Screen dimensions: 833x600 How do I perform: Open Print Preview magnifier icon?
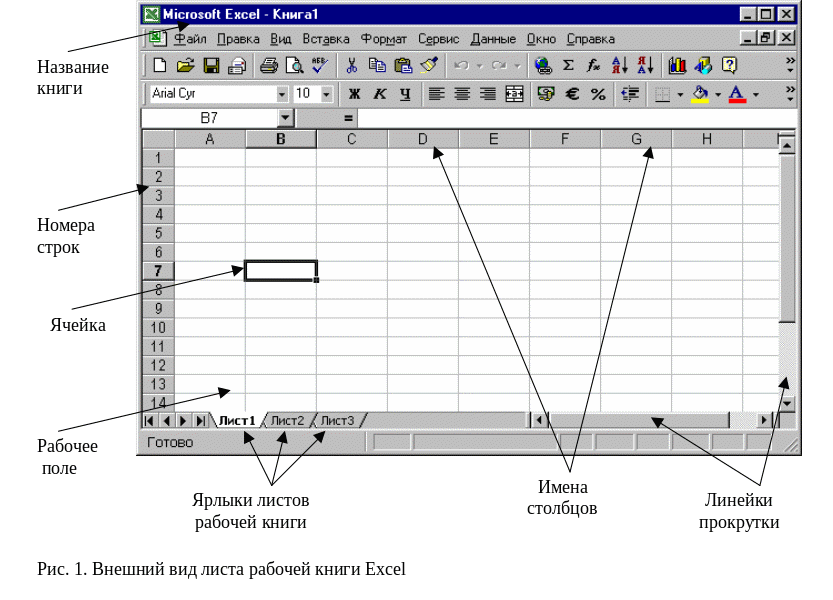(x=294, y=65)
